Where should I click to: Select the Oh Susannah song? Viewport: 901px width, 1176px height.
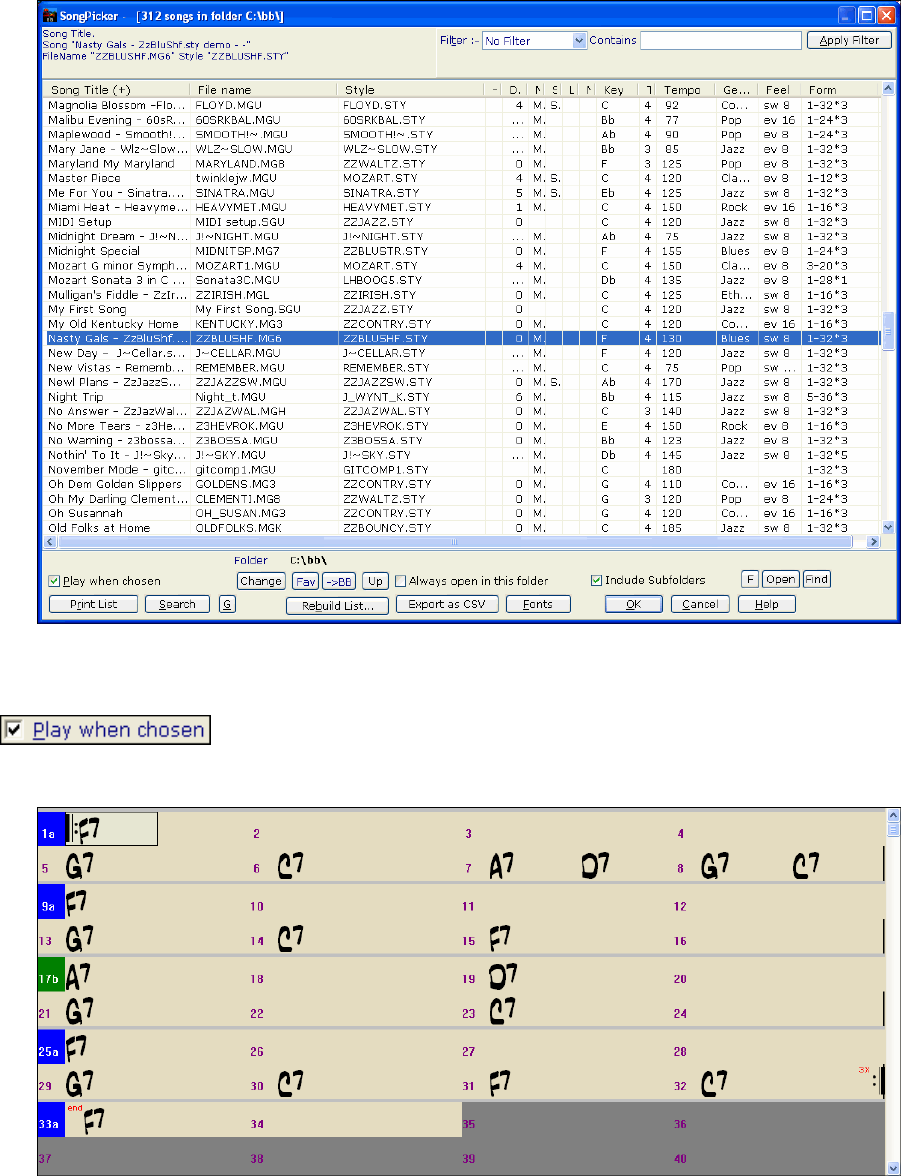coord(463,514)
